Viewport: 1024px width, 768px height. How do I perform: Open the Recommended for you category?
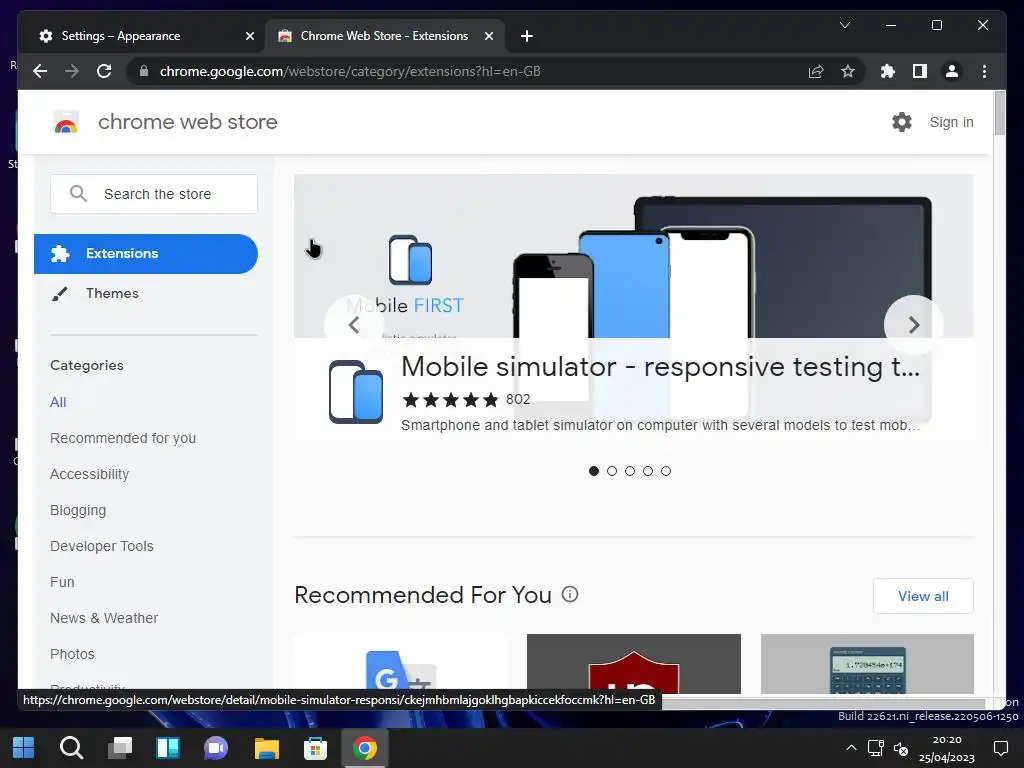(123, 438)
